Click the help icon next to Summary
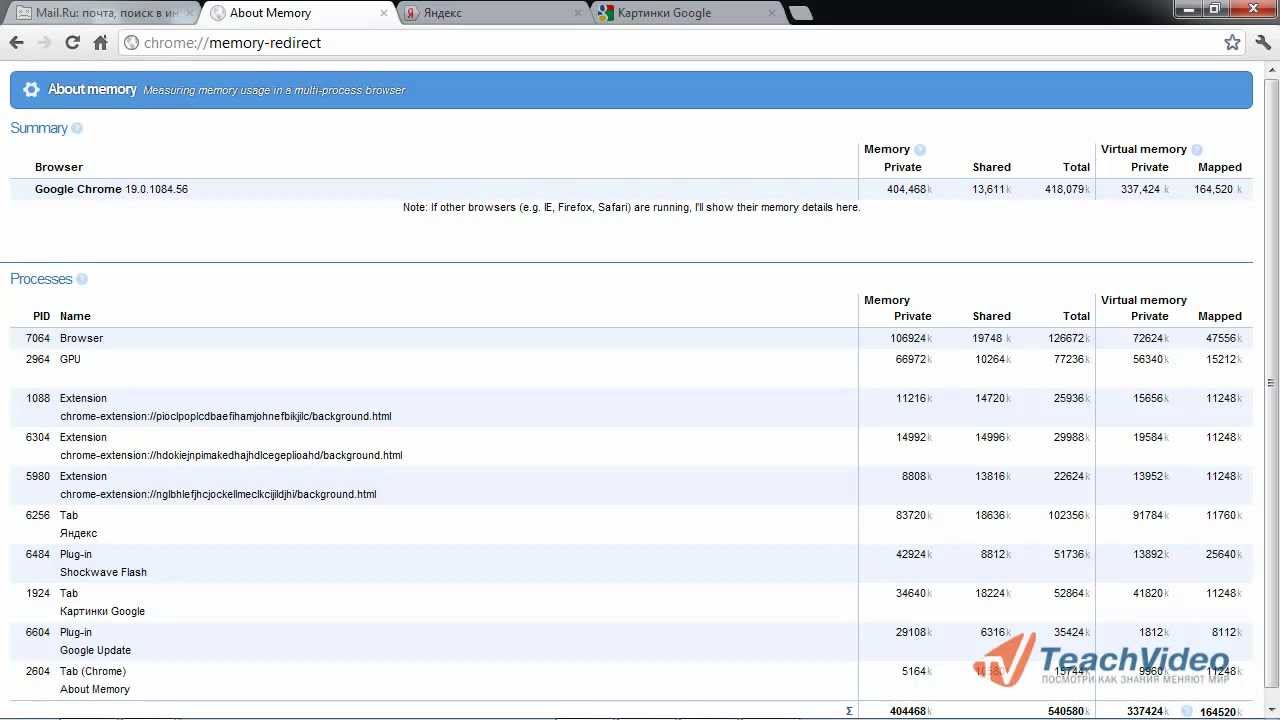 pyautogui.click(x=77, y=128)
